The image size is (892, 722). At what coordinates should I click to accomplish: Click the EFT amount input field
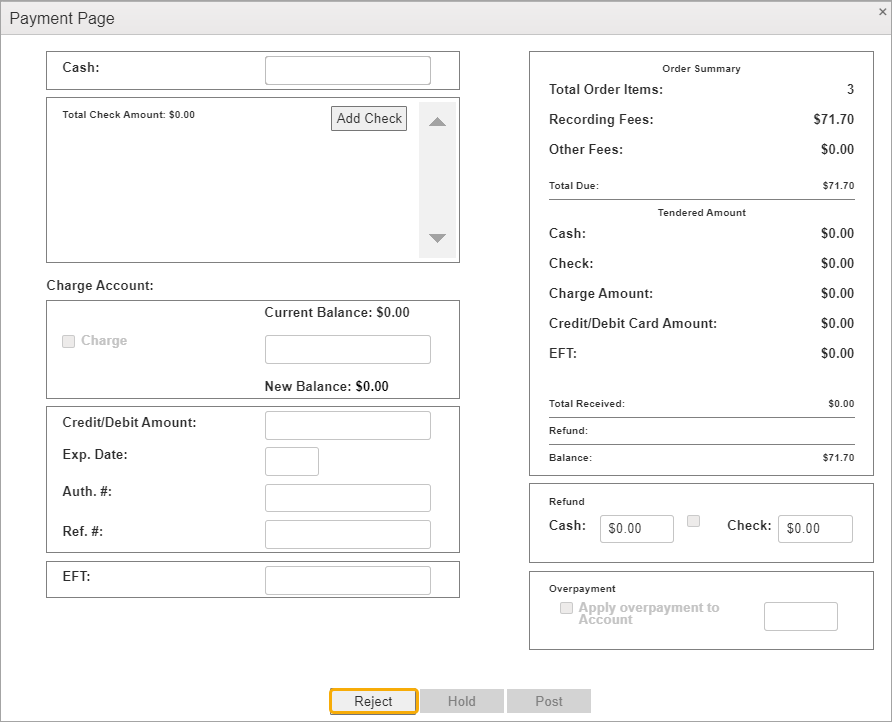coord(347,580)
